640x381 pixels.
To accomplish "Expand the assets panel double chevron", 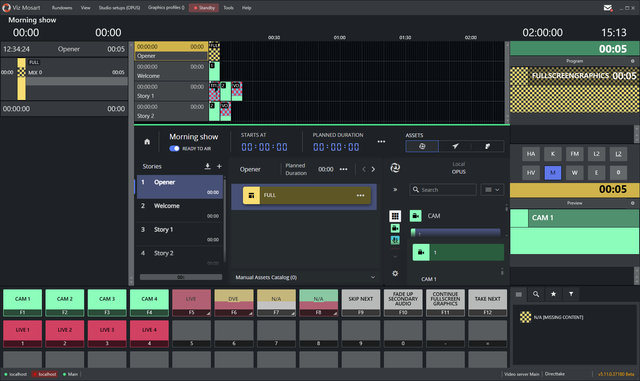I will (395, 189).
